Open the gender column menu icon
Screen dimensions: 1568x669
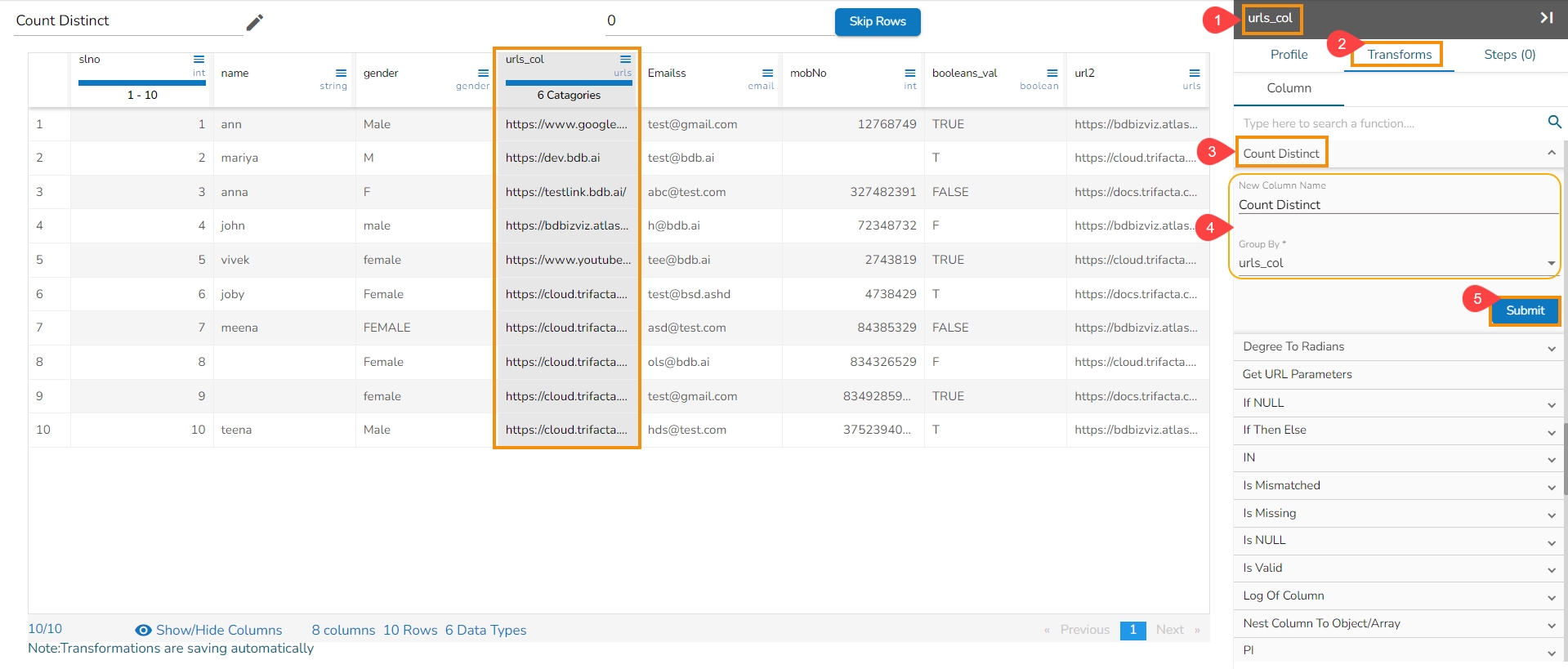[x=483, y=74]
